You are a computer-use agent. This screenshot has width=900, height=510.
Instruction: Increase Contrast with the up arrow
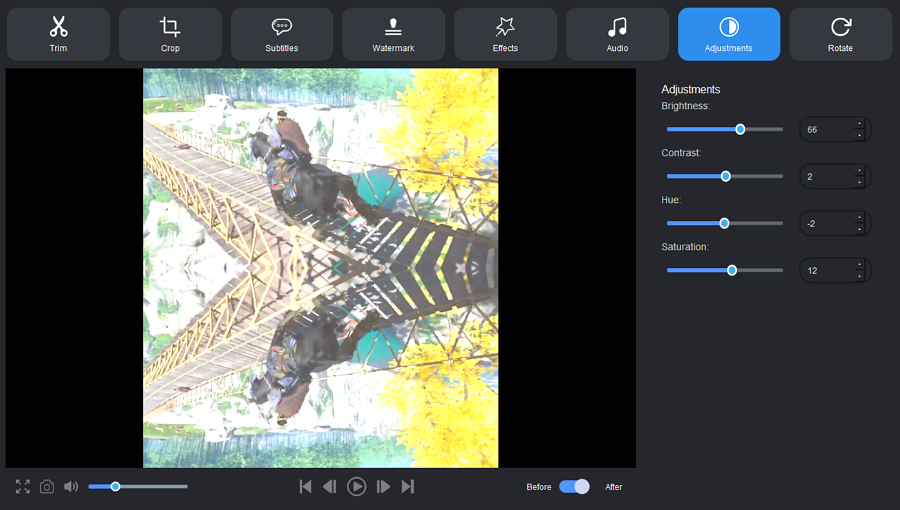click(859, 171)
